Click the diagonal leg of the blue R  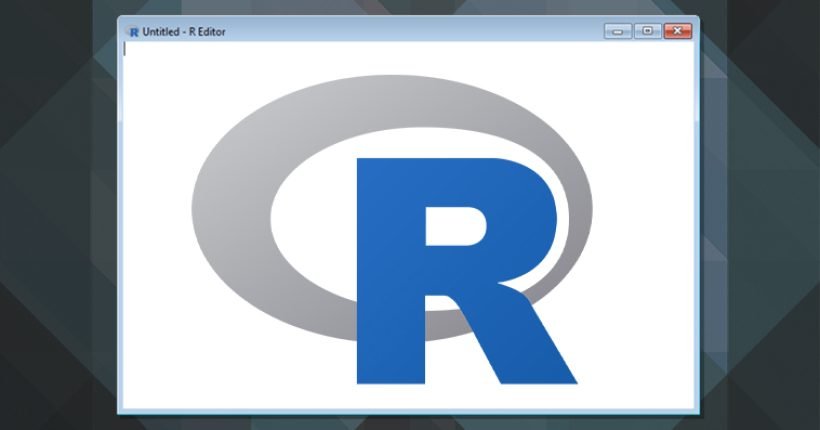523,340
